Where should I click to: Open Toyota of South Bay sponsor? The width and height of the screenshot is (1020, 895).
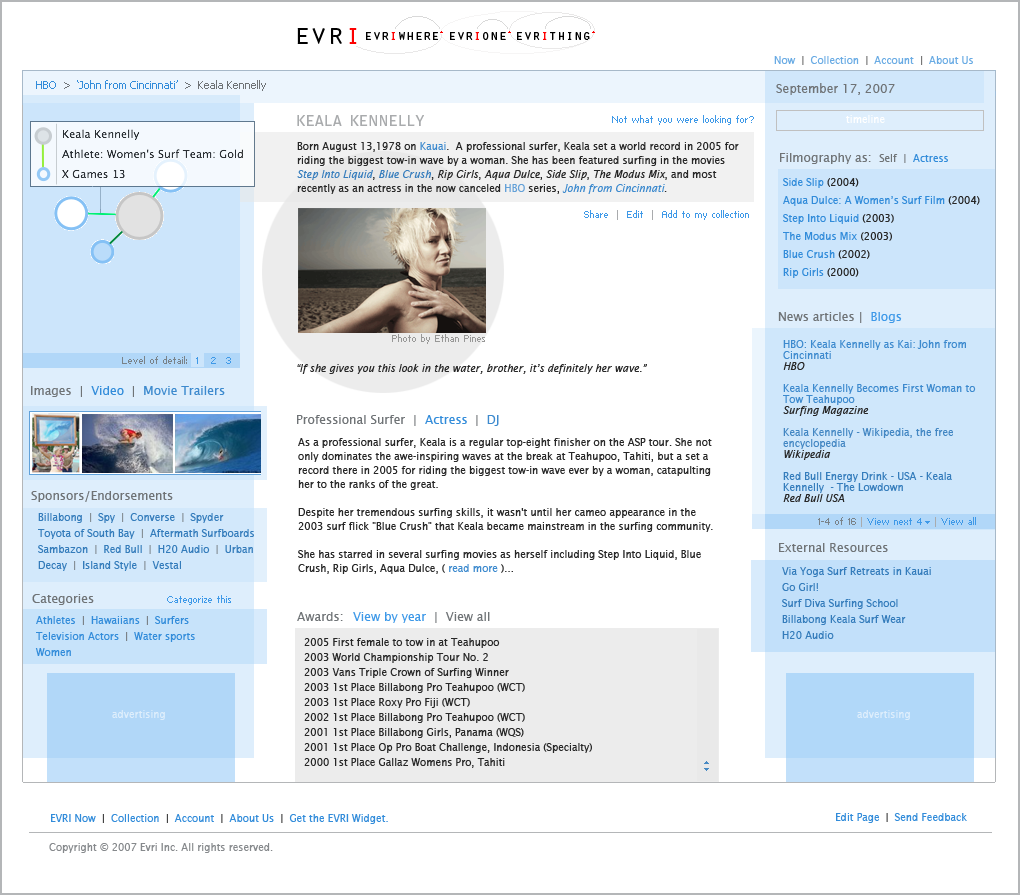86,533
